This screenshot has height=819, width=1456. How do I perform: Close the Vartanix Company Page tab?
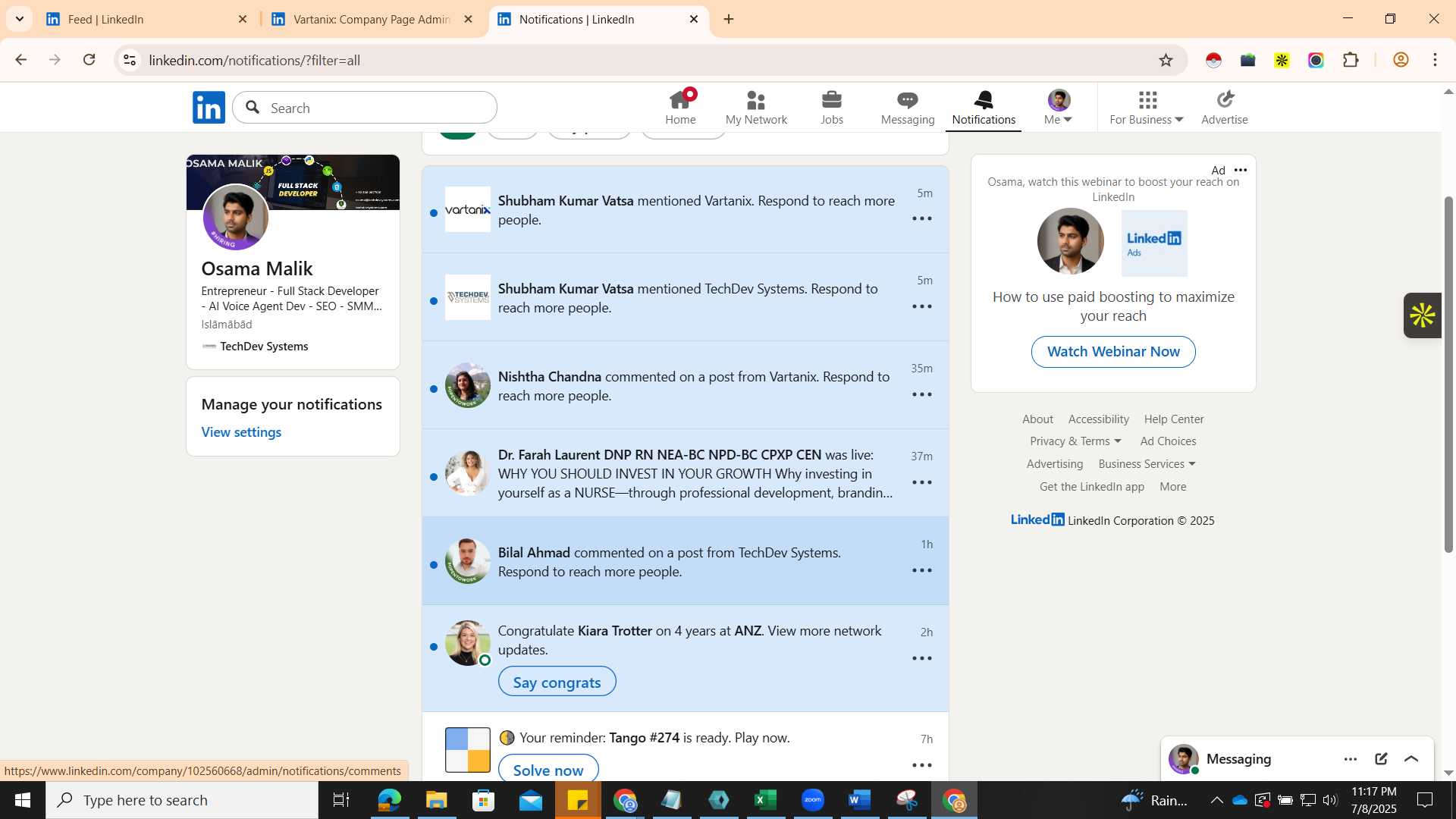click(469, 19)
